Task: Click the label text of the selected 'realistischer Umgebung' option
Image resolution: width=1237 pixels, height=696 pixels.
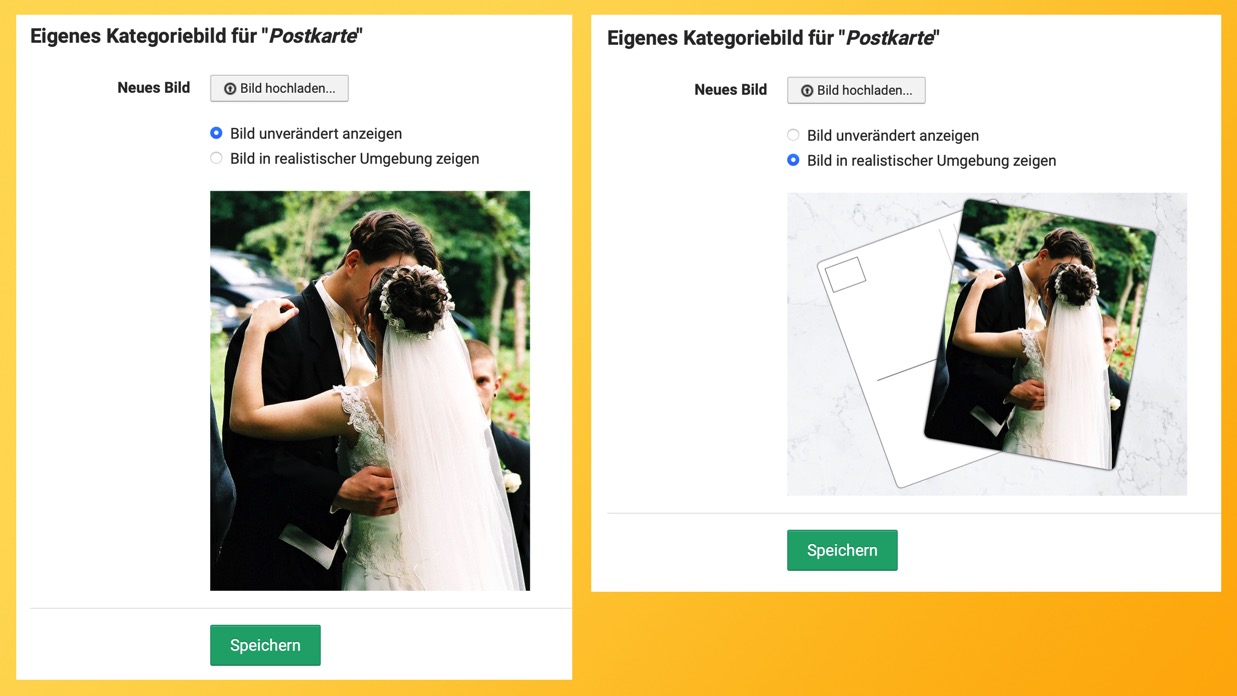Action: click(x=932, y=160)
